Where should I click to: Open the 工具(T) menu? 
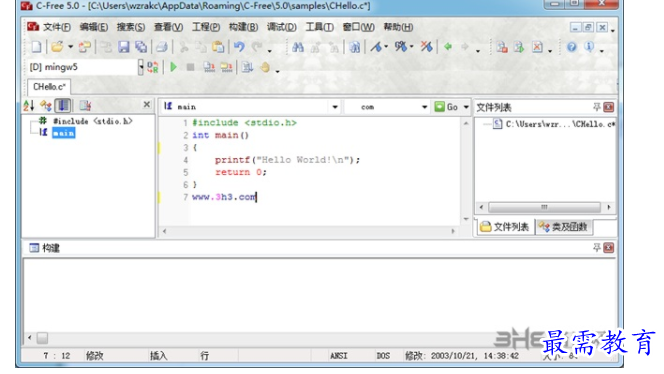click(x=320, y=27)
